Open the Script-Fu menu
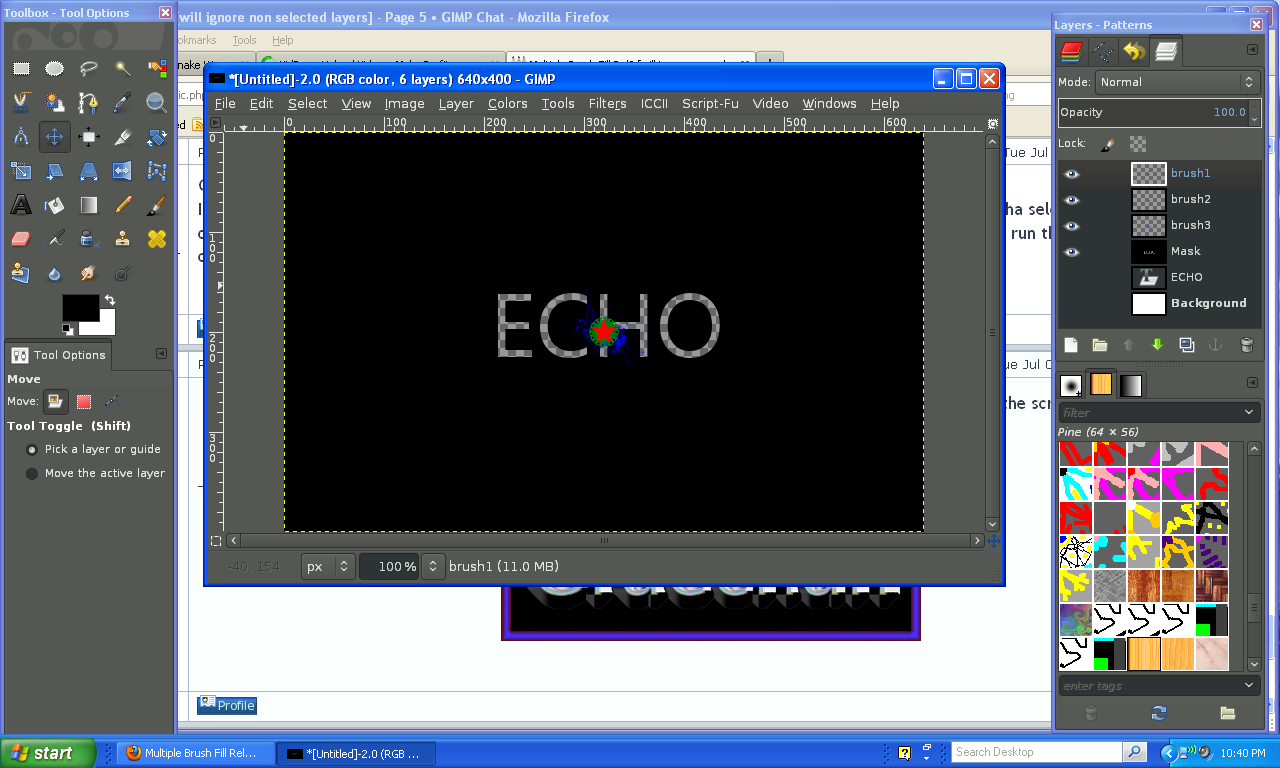The height and width of the screenshot is (768, 1280). pos(710,103)
